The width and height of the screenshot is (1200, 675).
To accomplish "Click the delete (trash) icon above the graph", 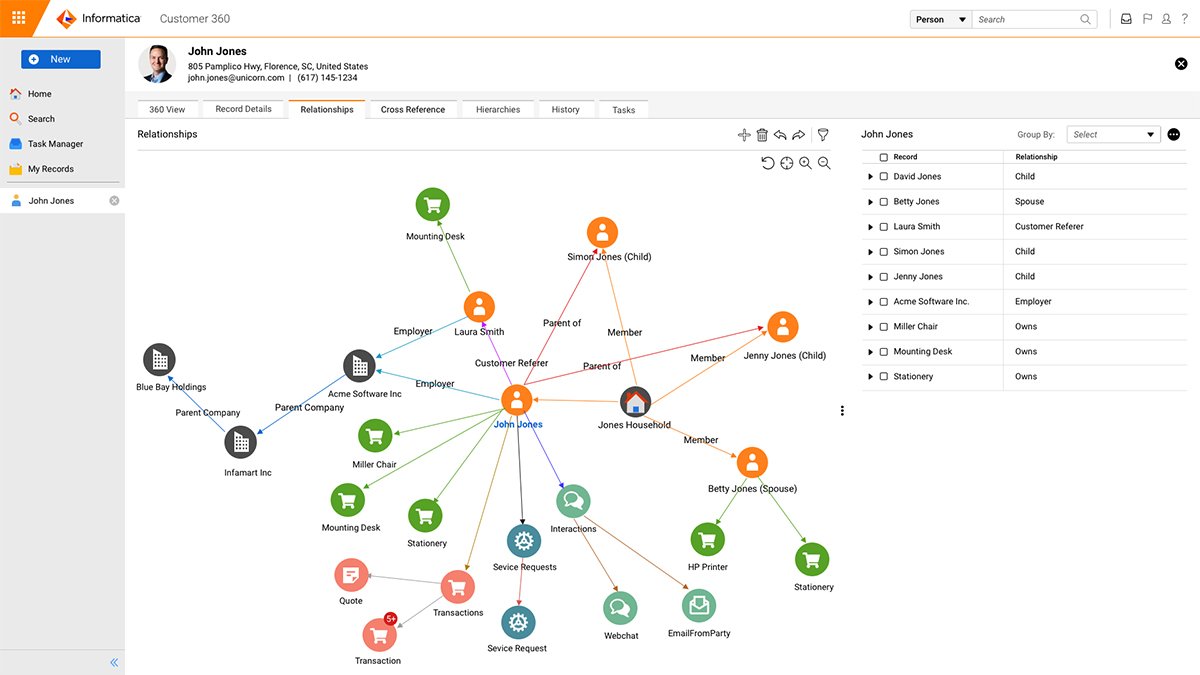I will (762, 134).
